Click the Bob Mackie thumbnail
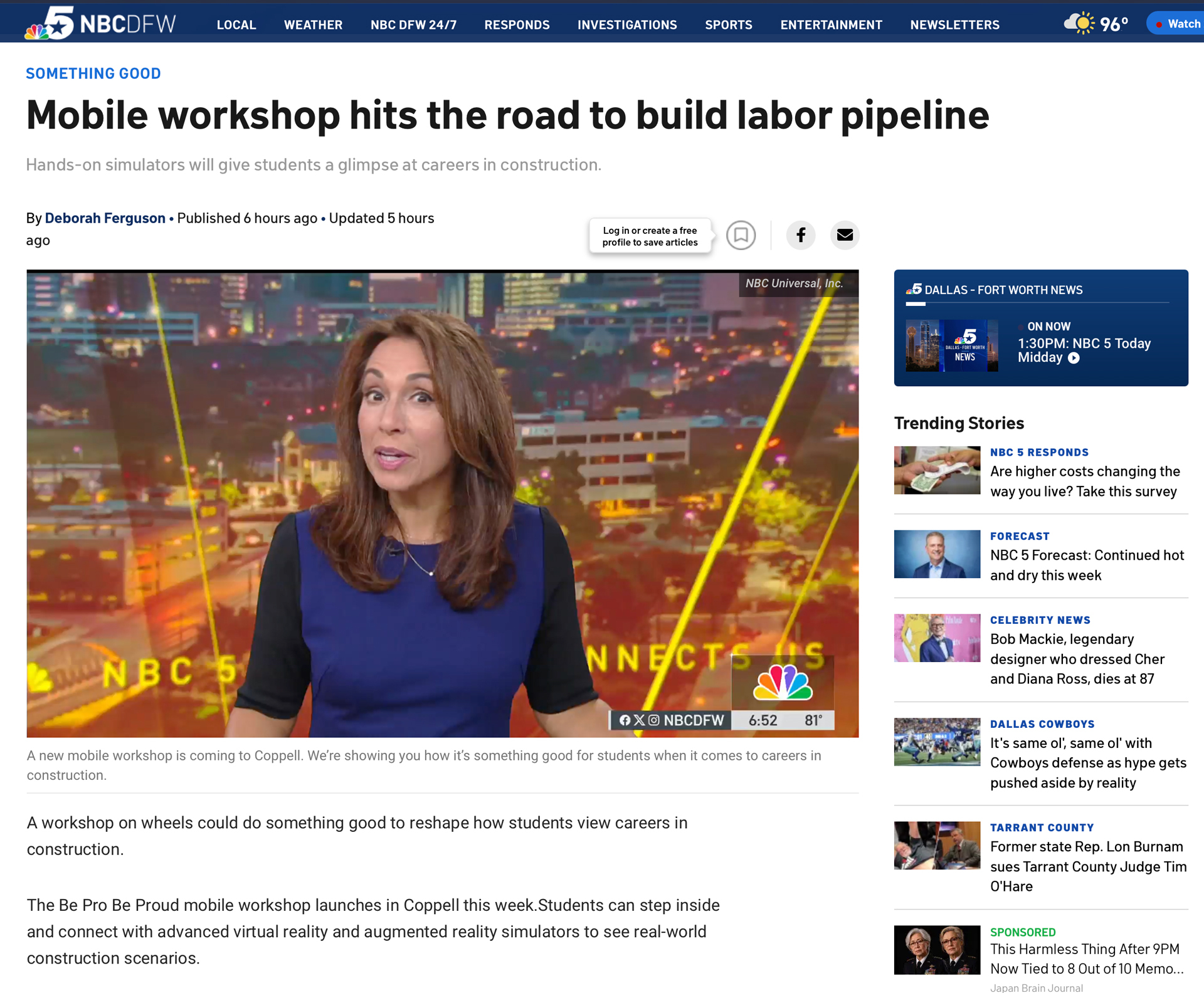 pos(937,638)
